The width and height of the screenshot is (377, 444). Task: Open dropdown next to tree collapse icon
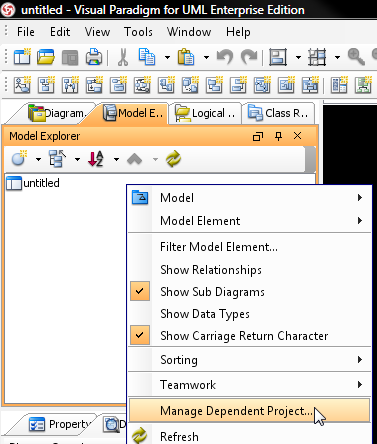coord(77,159)
